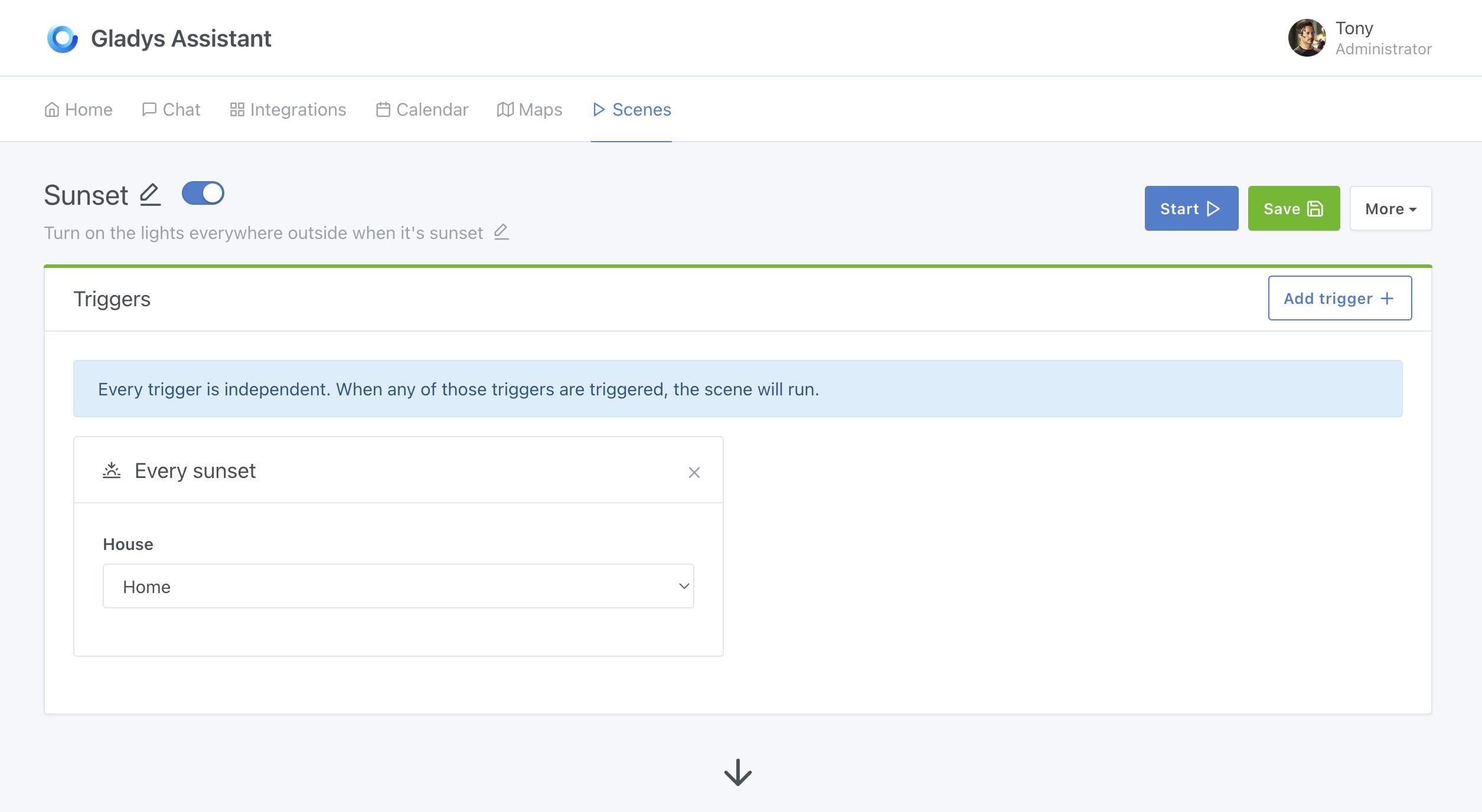Click the down arrow below Triggers
The height and width of the screenshot is (812, 1482).
(x=737, y=772)
